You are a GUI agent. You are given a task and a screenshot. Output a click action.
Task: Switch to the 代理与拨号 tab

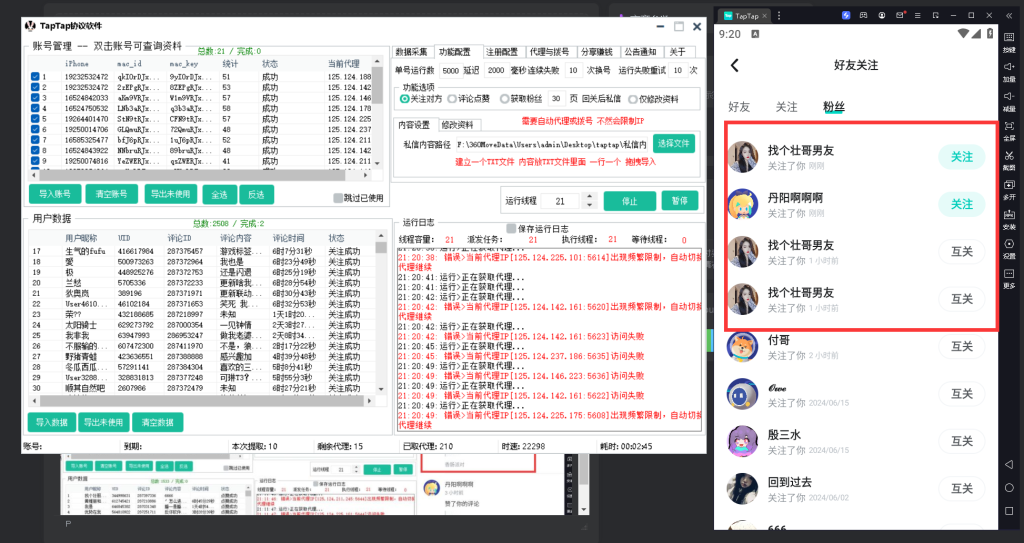[x=549, y=52]
